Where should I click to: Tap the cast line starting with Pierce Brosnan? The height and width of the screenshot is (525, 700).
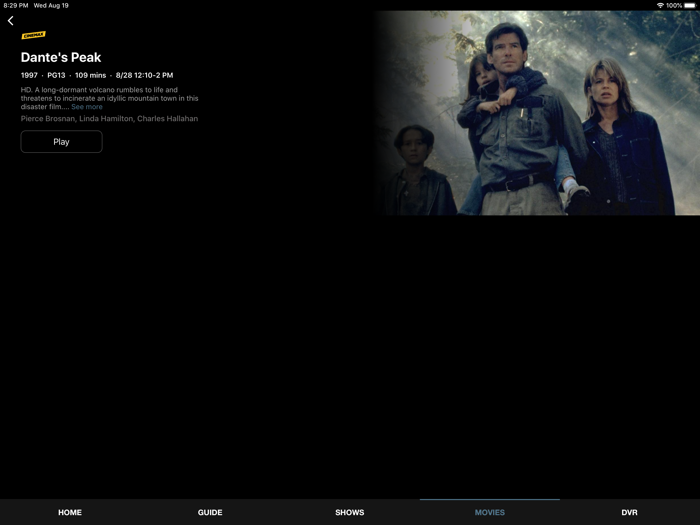109,118
